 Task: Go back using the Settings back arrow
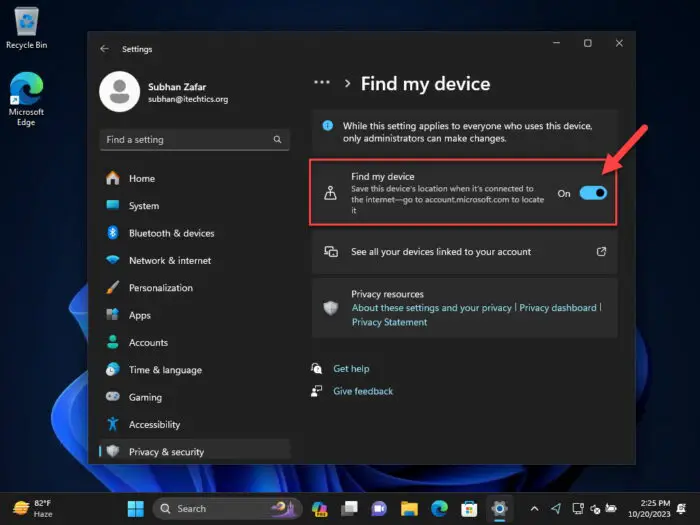104,49
